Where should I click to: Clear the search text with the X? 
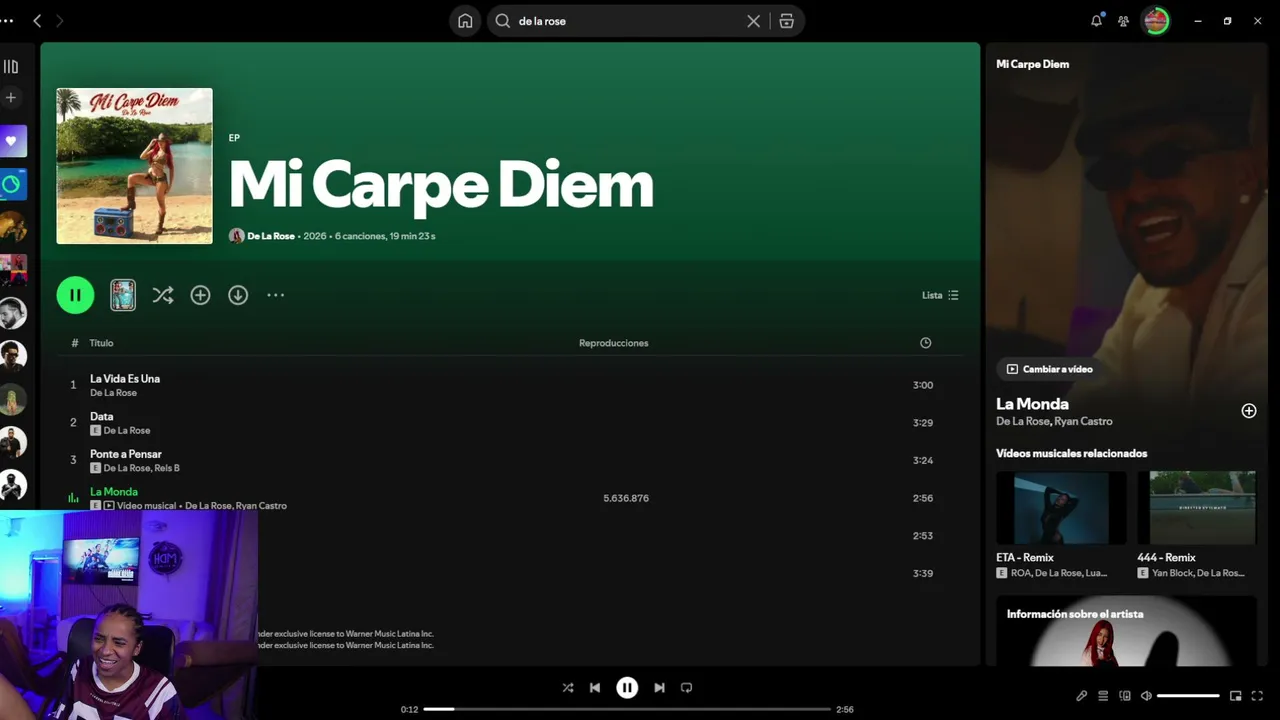754,21
